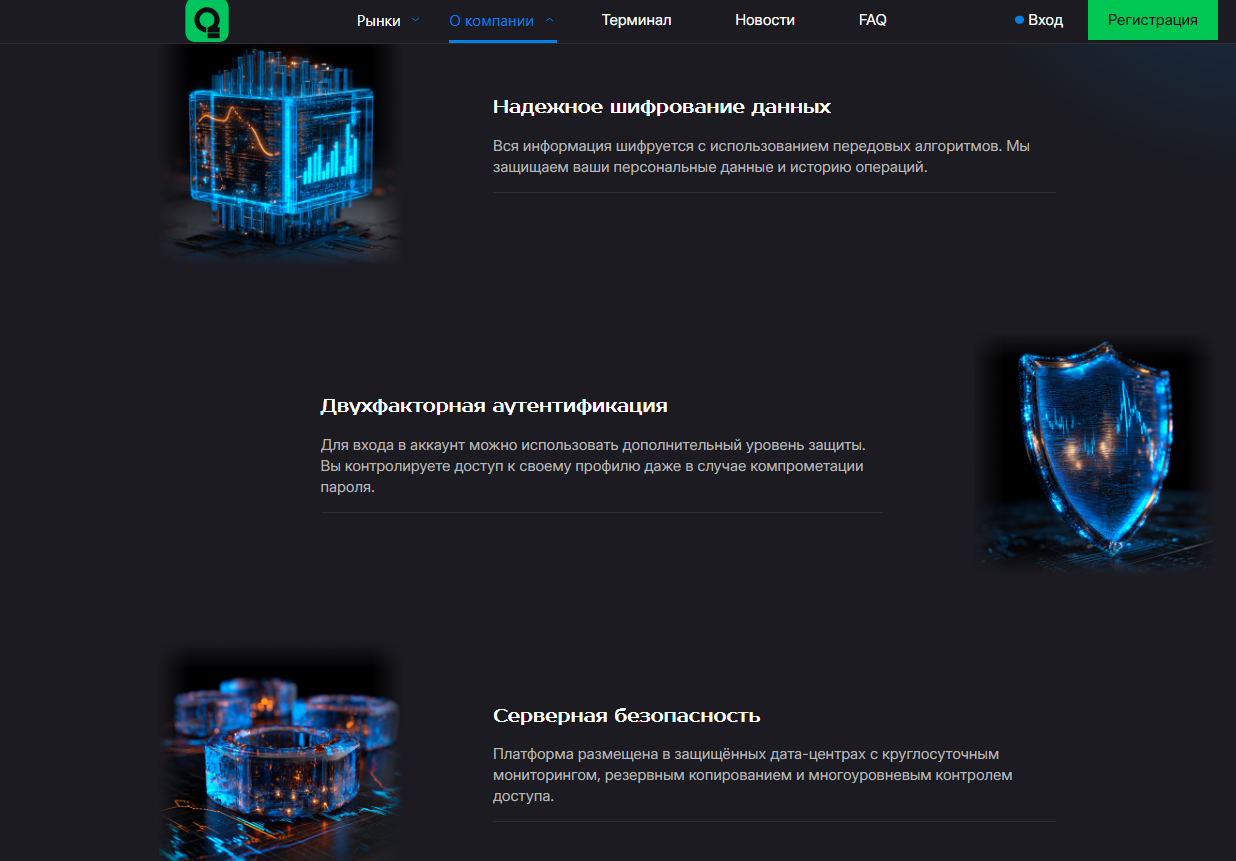
Task: Click the blue dot beside Вход
Action: (1019, 20)
